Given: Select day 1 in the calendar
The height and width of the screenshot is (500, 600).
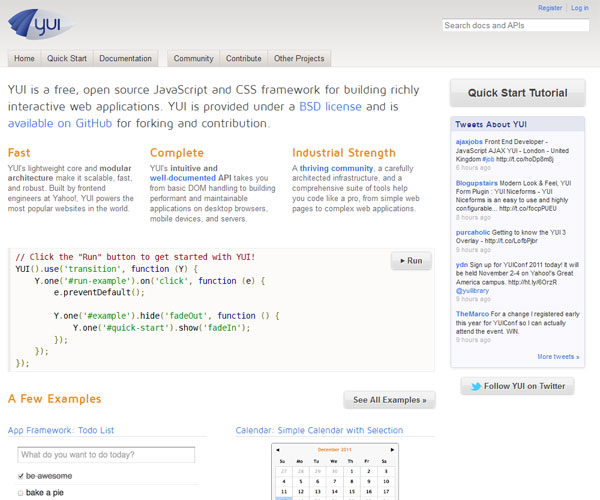Looking at the screenshot, I should pos(352,472).
